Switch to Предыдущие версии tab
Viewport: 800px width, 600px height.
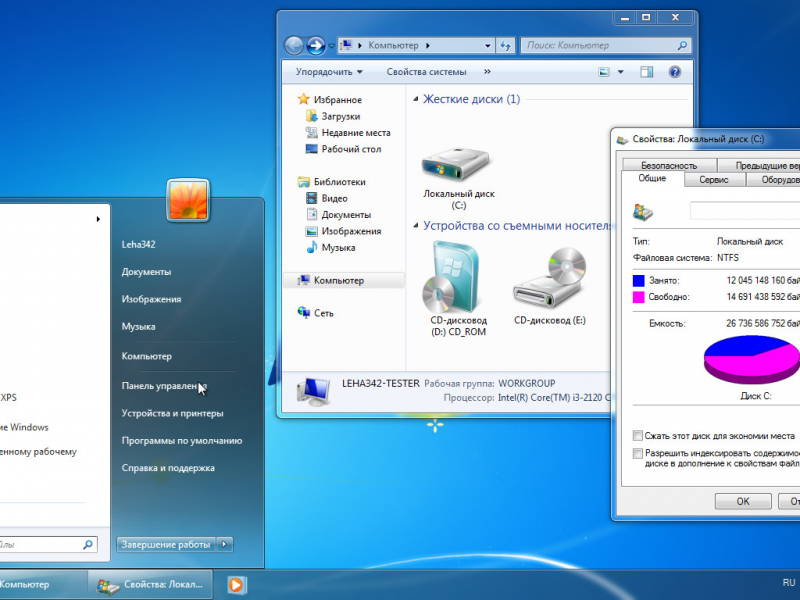pyautogui.click(x=759, y=165)
